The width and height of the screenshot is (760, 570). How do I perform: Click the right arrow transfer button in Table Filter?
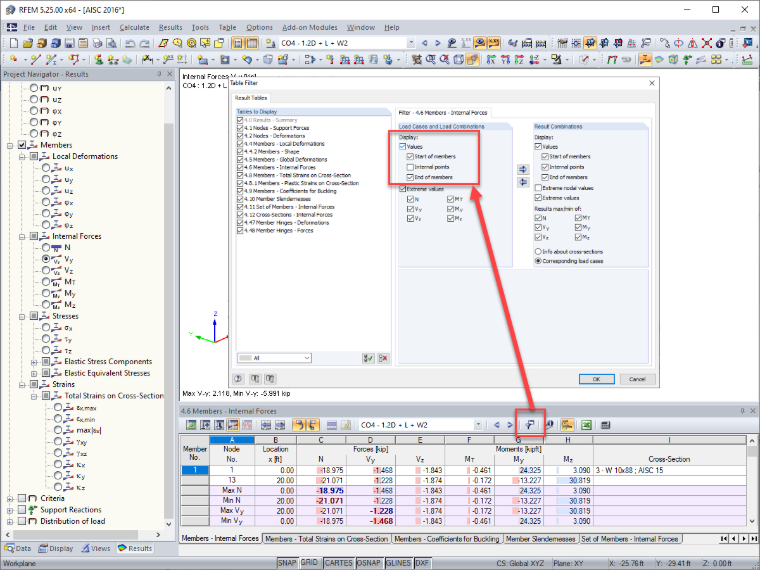[x=523, y=169]
